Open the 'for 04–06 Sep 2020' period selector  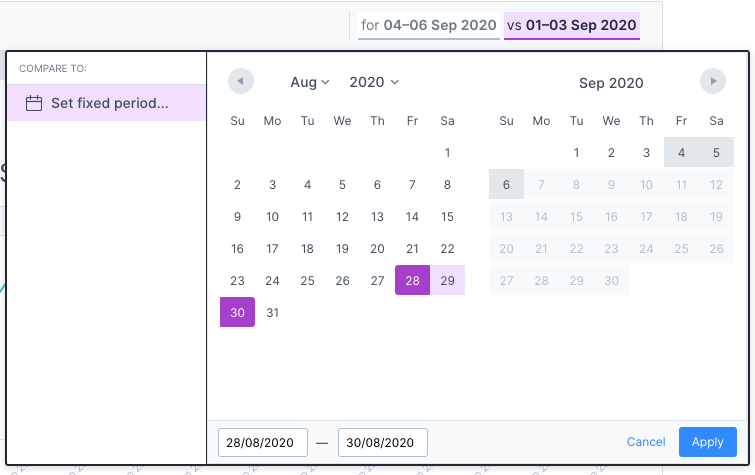(428, 25)
